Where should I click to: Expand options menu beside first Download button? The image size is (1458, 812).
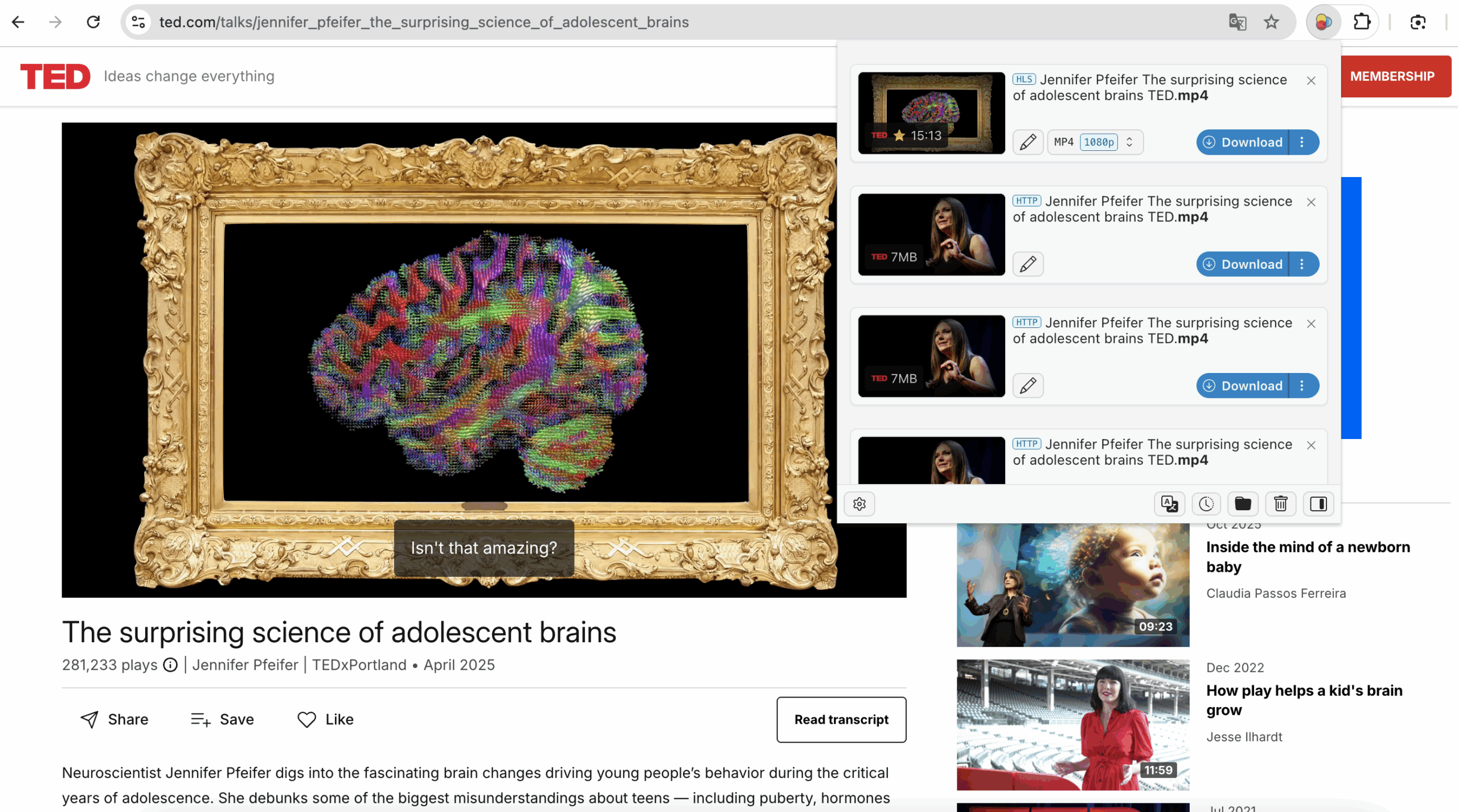click(1303, 142)
